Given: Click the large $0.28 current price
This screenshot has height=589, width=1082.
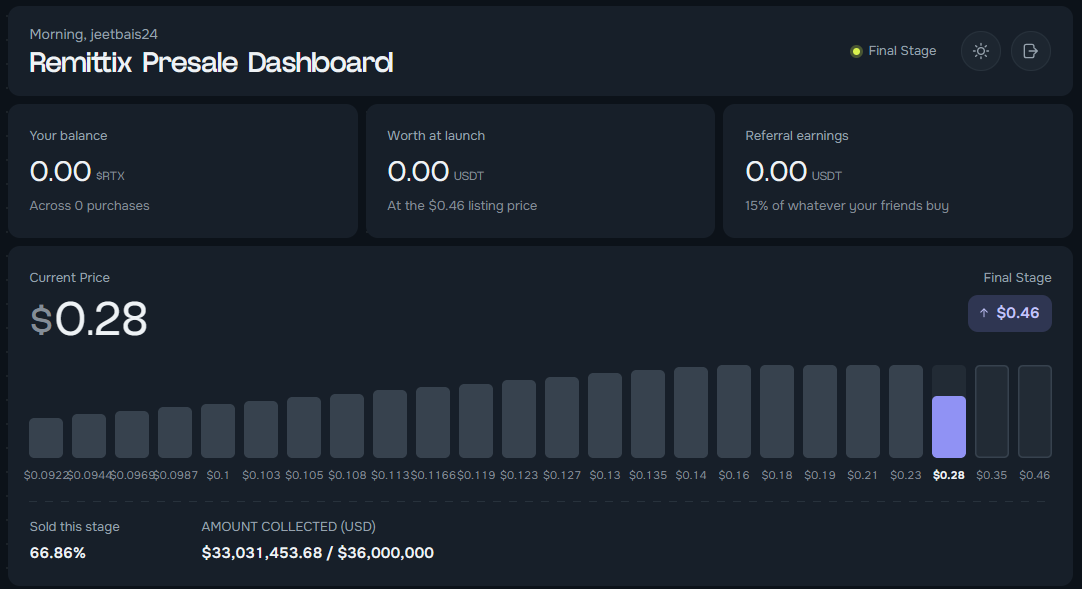Looking at the screenshot, I should tap(88, 319).
